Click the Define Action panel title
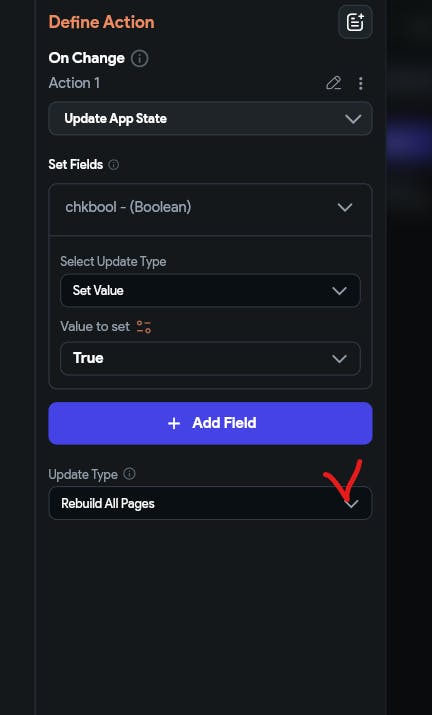Viewport: 432px width, 715px height. pos(101,22)
